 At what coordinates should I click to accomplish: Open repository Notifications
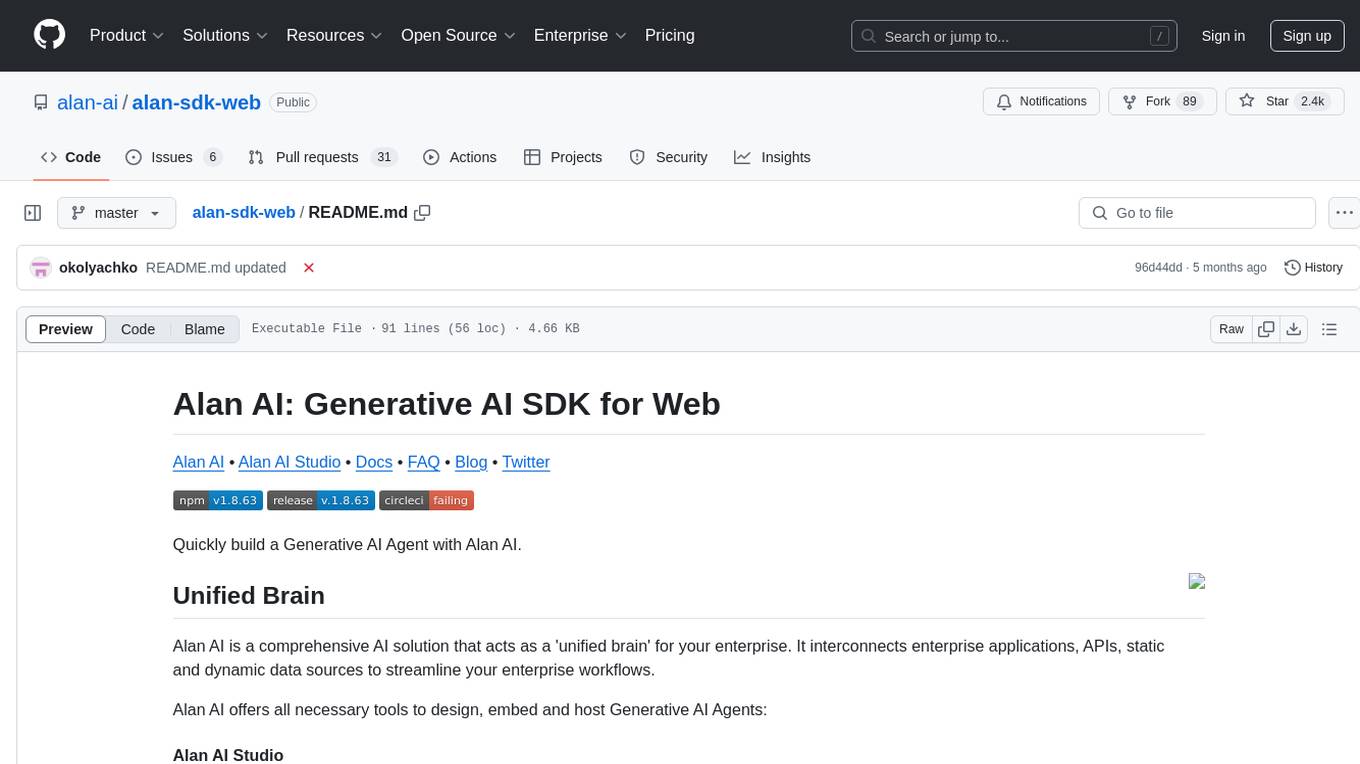click(1042, 102)
